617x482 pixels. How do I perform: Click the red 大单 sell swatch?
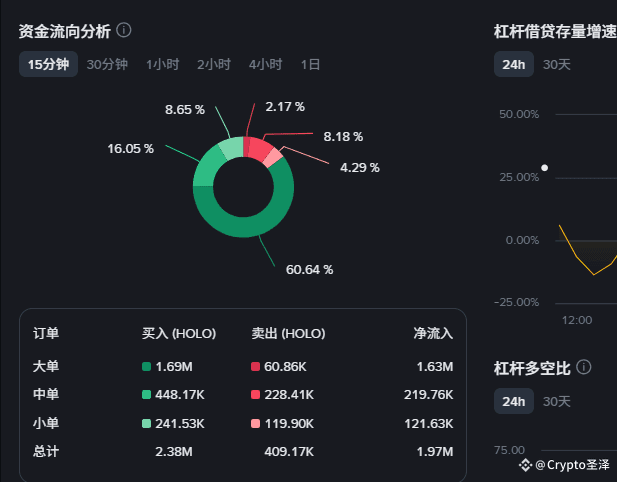pos(255,367)
